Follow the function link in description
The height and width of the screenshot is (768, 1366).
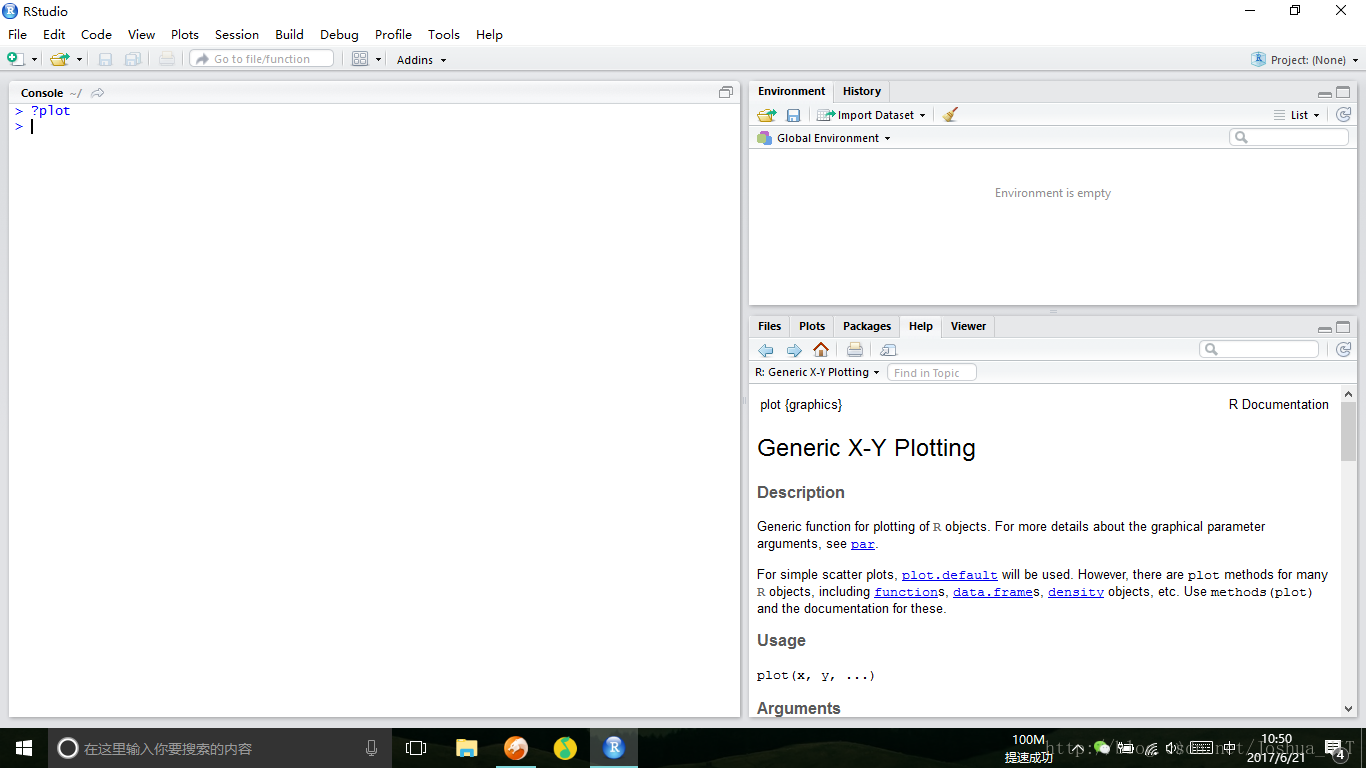(x=906, y=592)
